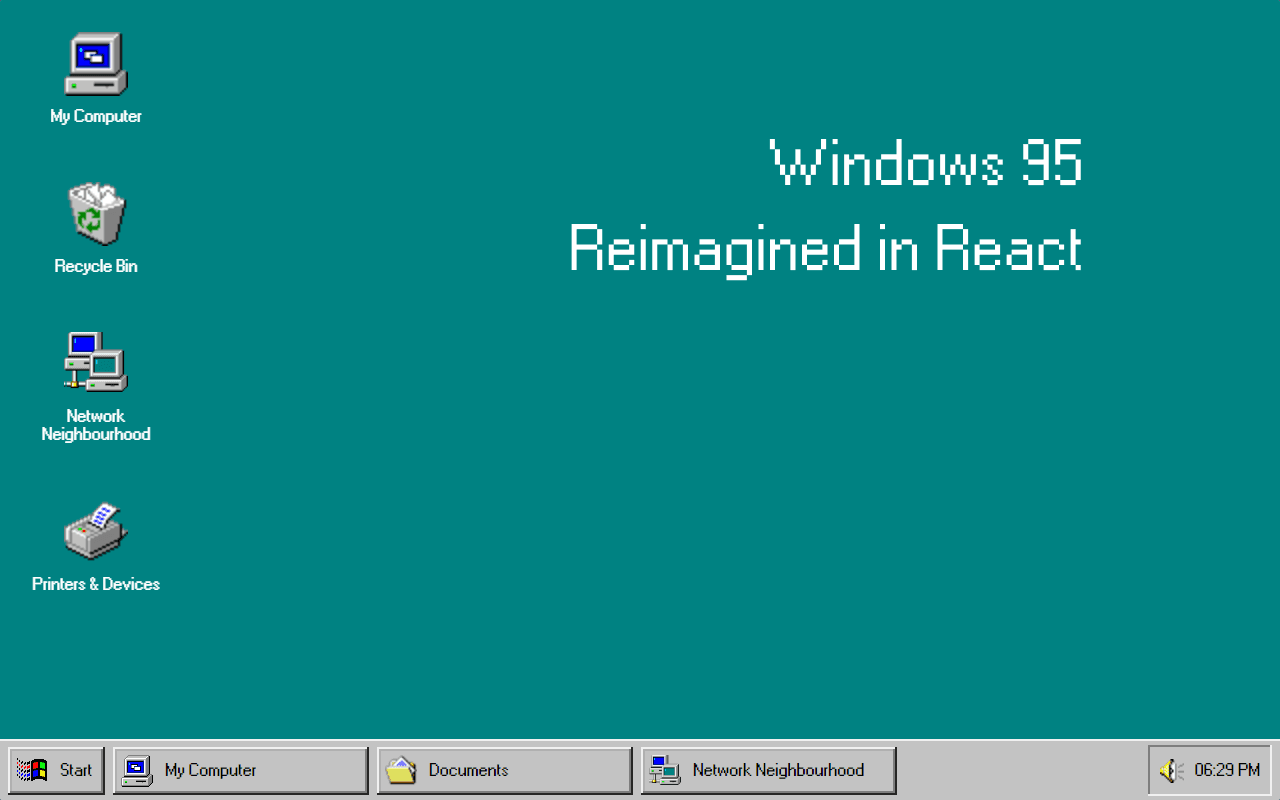Select the Recycle Bin desktop icon
This screenshot has width=1280, height=800.
click(x=96, y=214)
